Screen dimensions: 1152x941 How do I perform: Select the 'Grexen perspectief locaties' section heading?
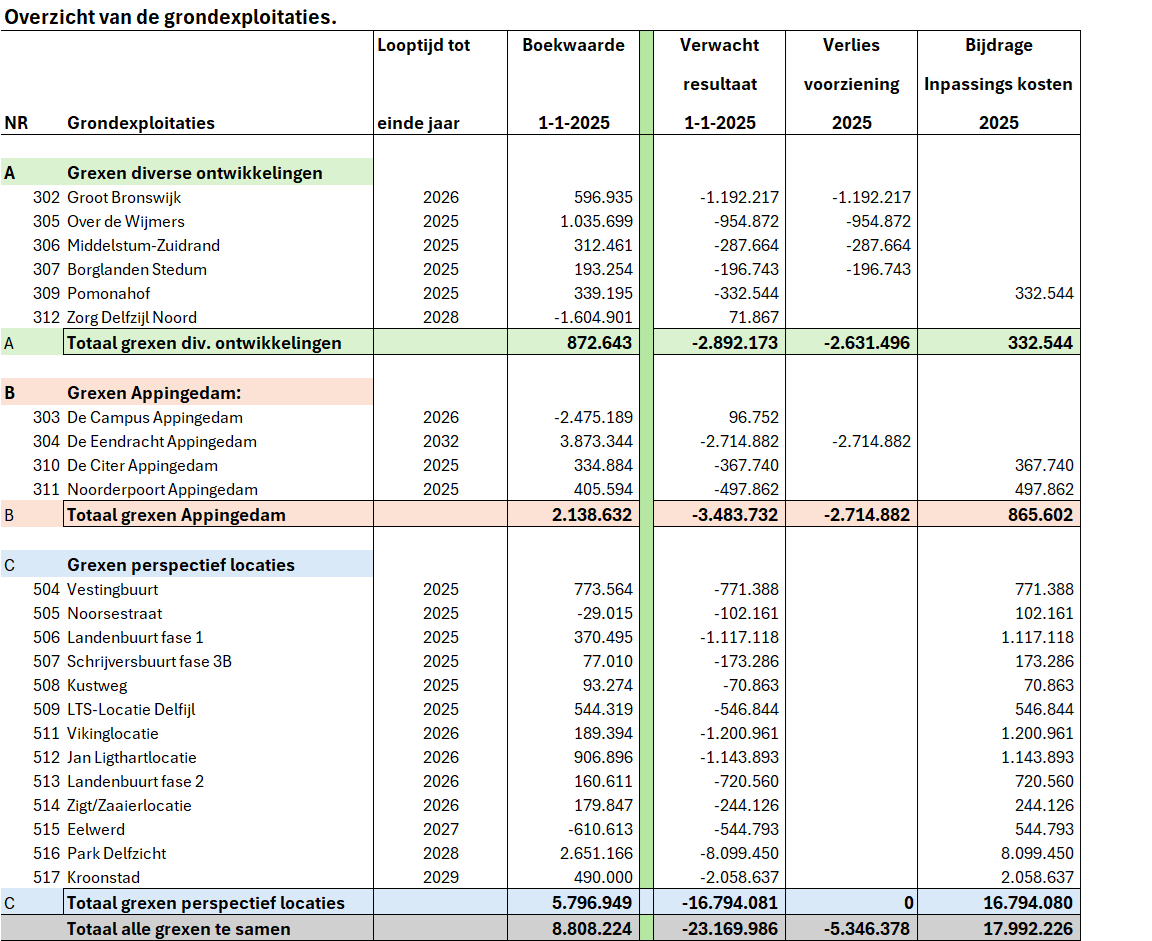pos(181,565)
